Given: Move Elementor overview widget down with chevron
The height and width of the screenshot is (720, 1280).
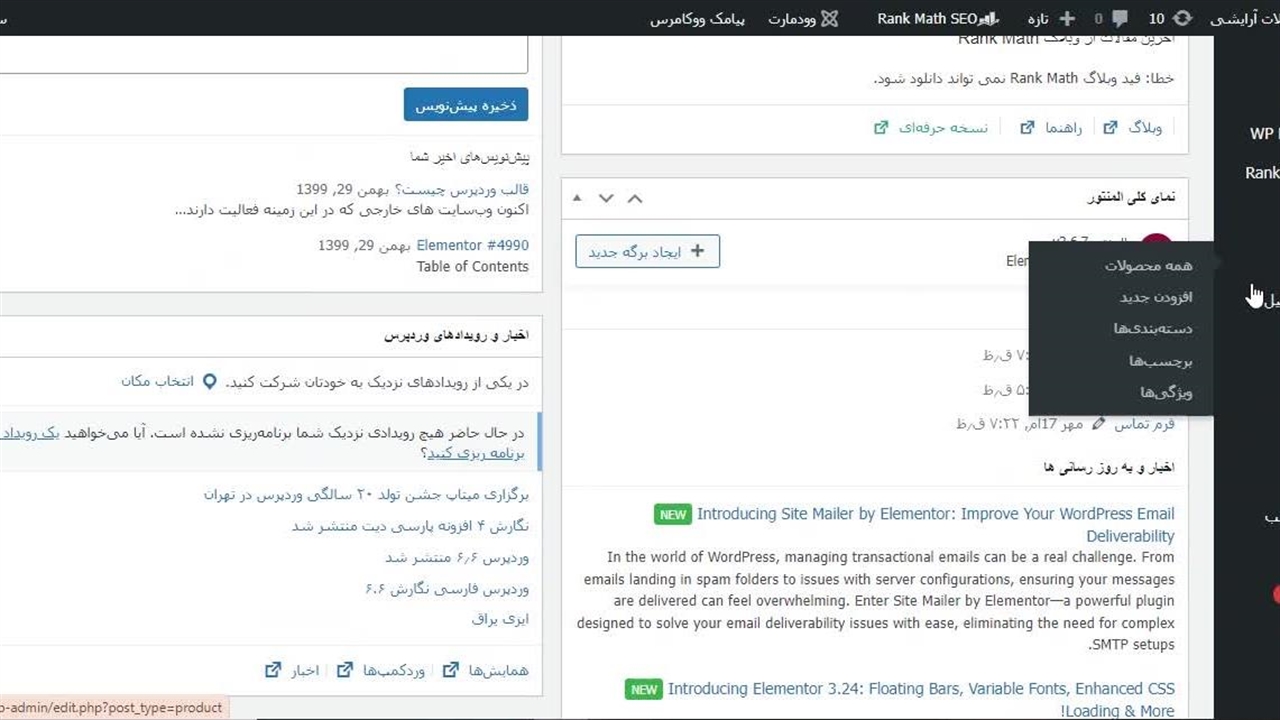Looking at the screenshot, I should pos(606,198).
